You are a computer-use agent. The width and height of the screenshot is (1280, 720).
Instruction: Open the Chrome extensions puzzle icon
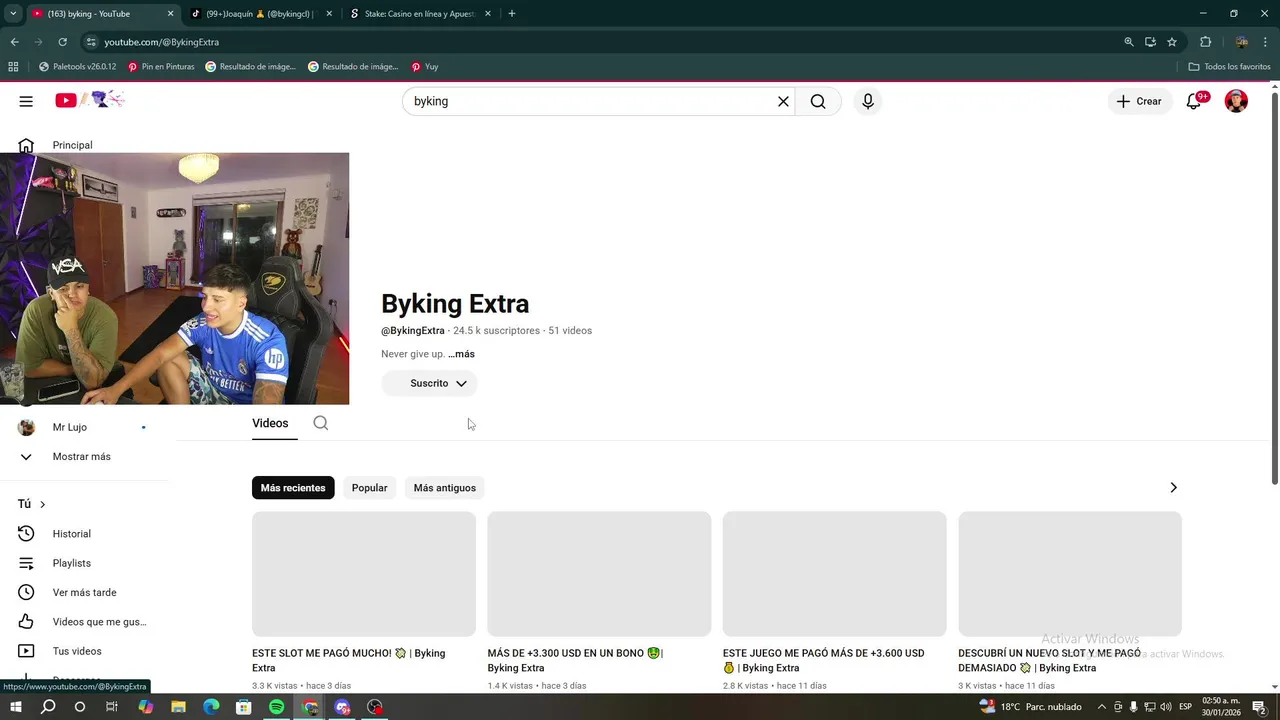[1205, 42]
